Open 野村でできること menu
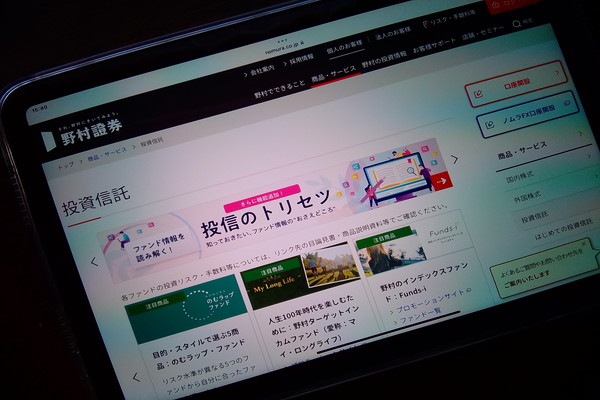Screen dimensions: 600x400 [x=279, y=89]
